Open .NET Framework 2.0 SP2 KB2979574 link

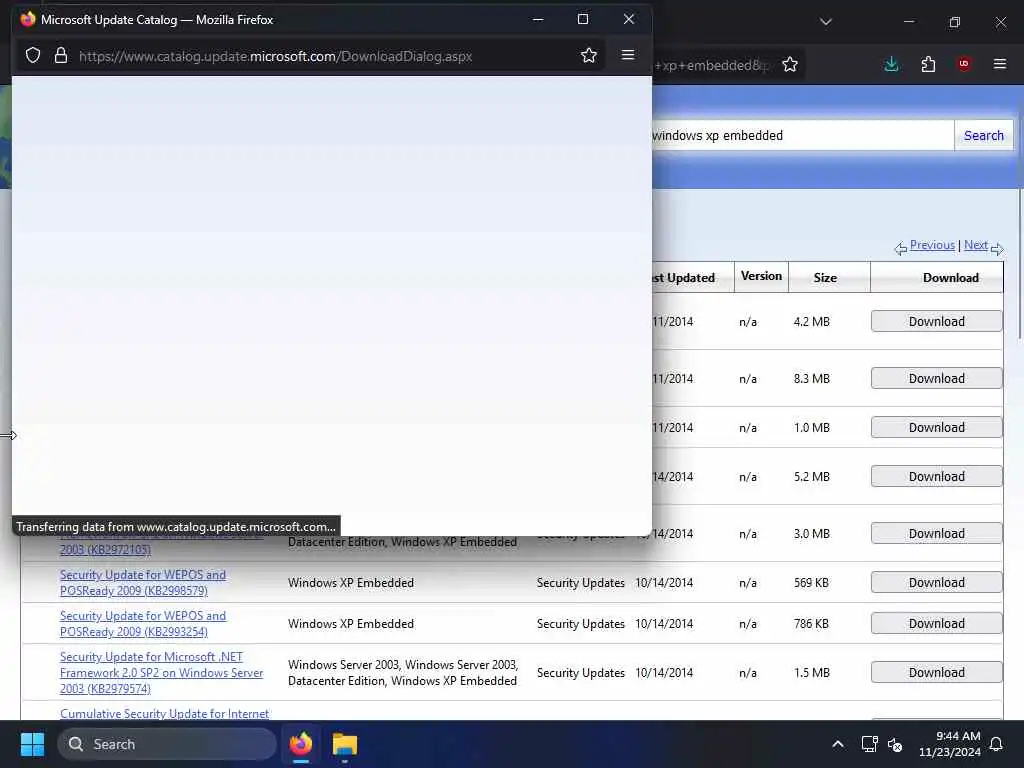161,673
